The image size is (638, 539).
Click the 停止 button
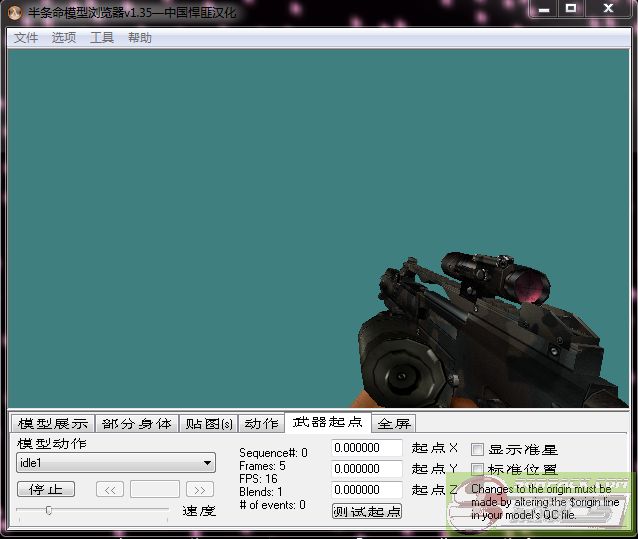tap(46, 489)
